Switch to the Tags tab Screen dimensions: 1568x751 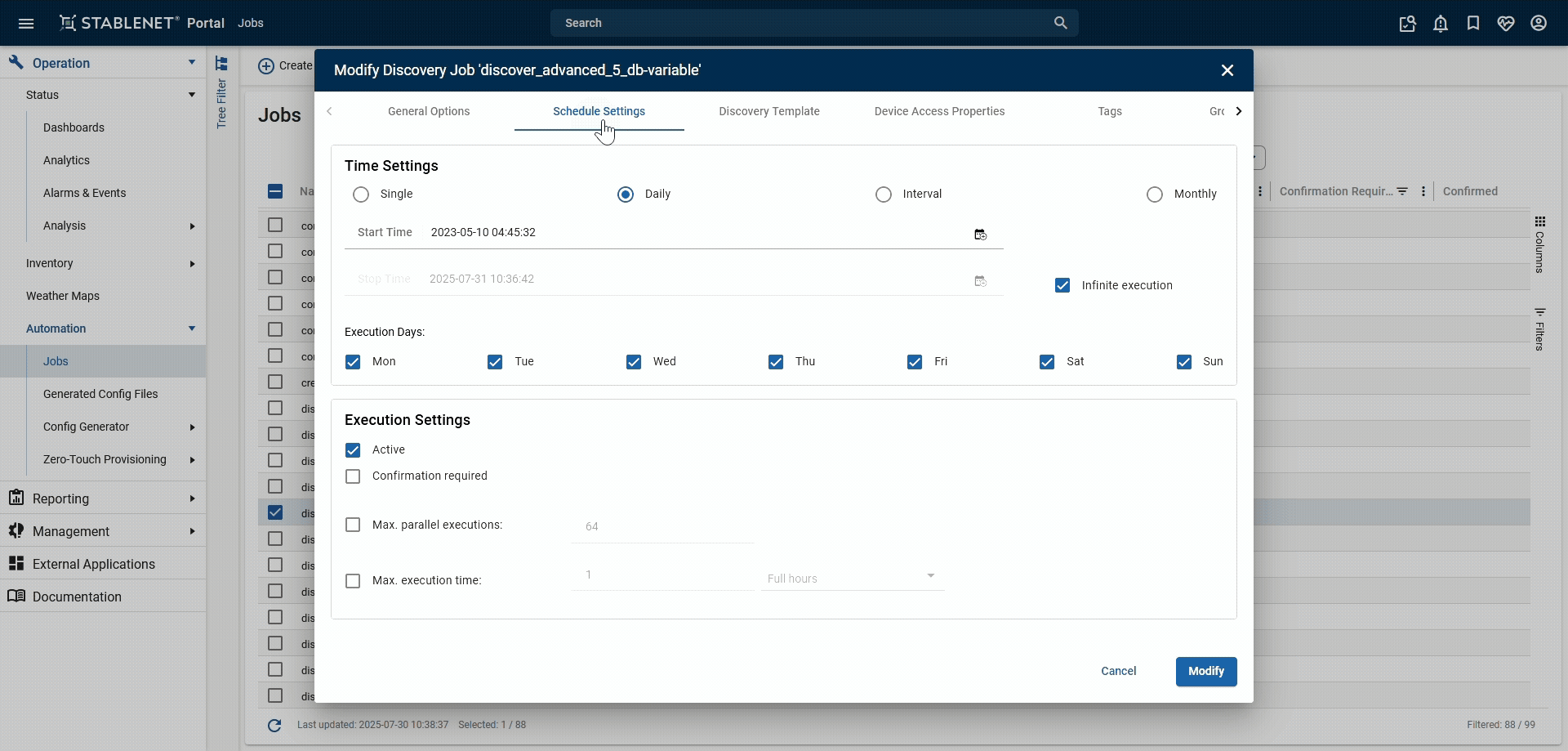tap(1109, 111)
